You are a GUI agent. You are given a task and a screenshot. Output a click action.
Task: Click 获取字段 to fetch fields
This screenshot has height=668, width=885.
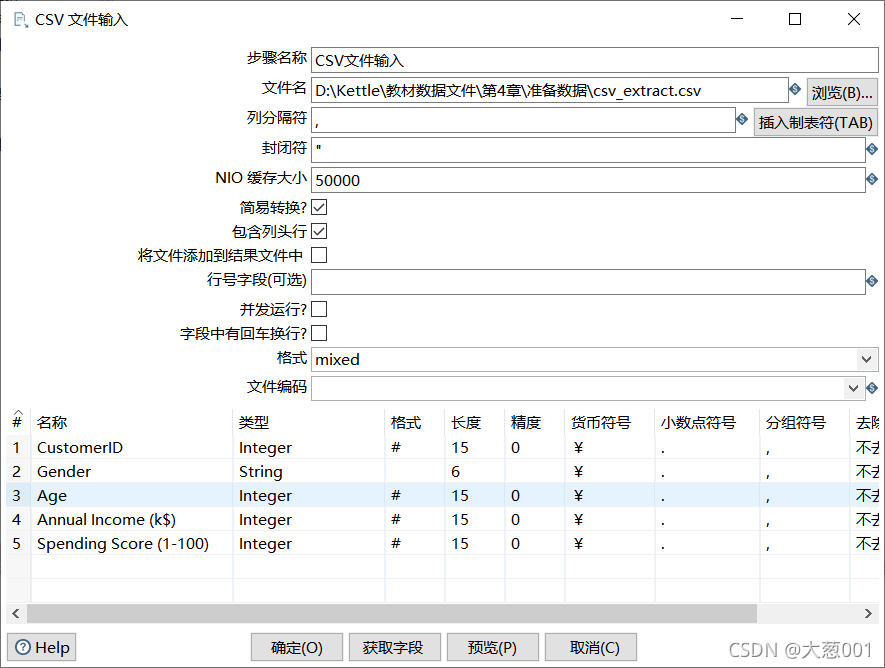[394, 647]
